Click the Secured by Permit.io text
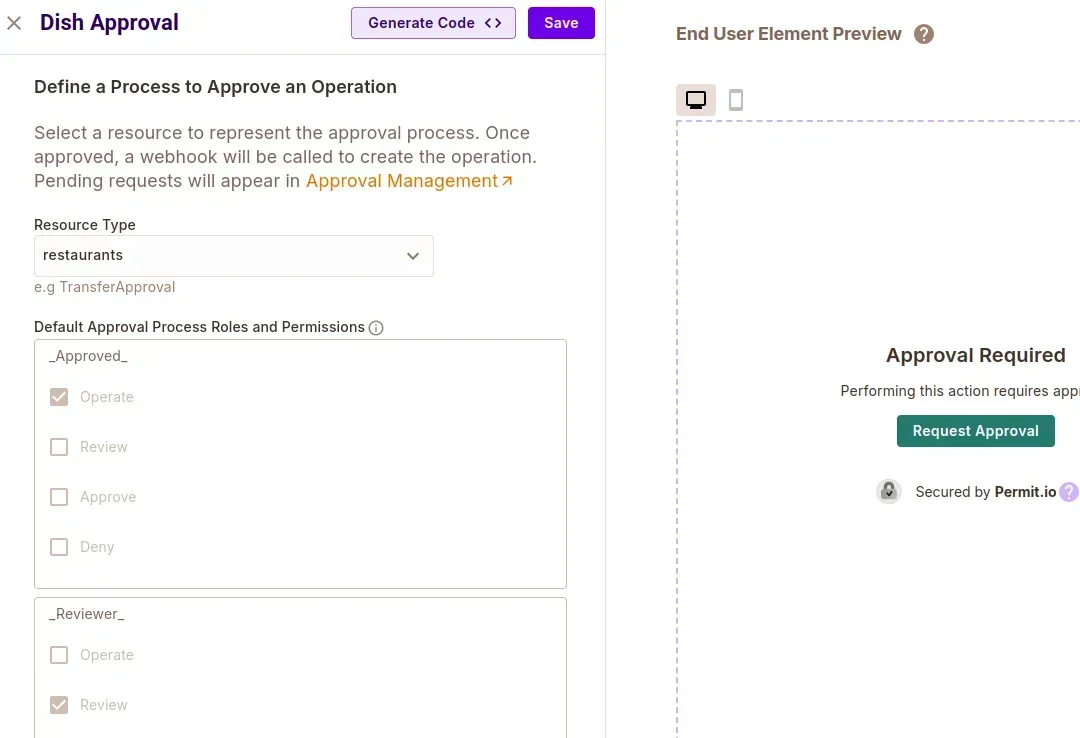The height and width of the screenshot is (738, 1080). (x=985, y=492)
